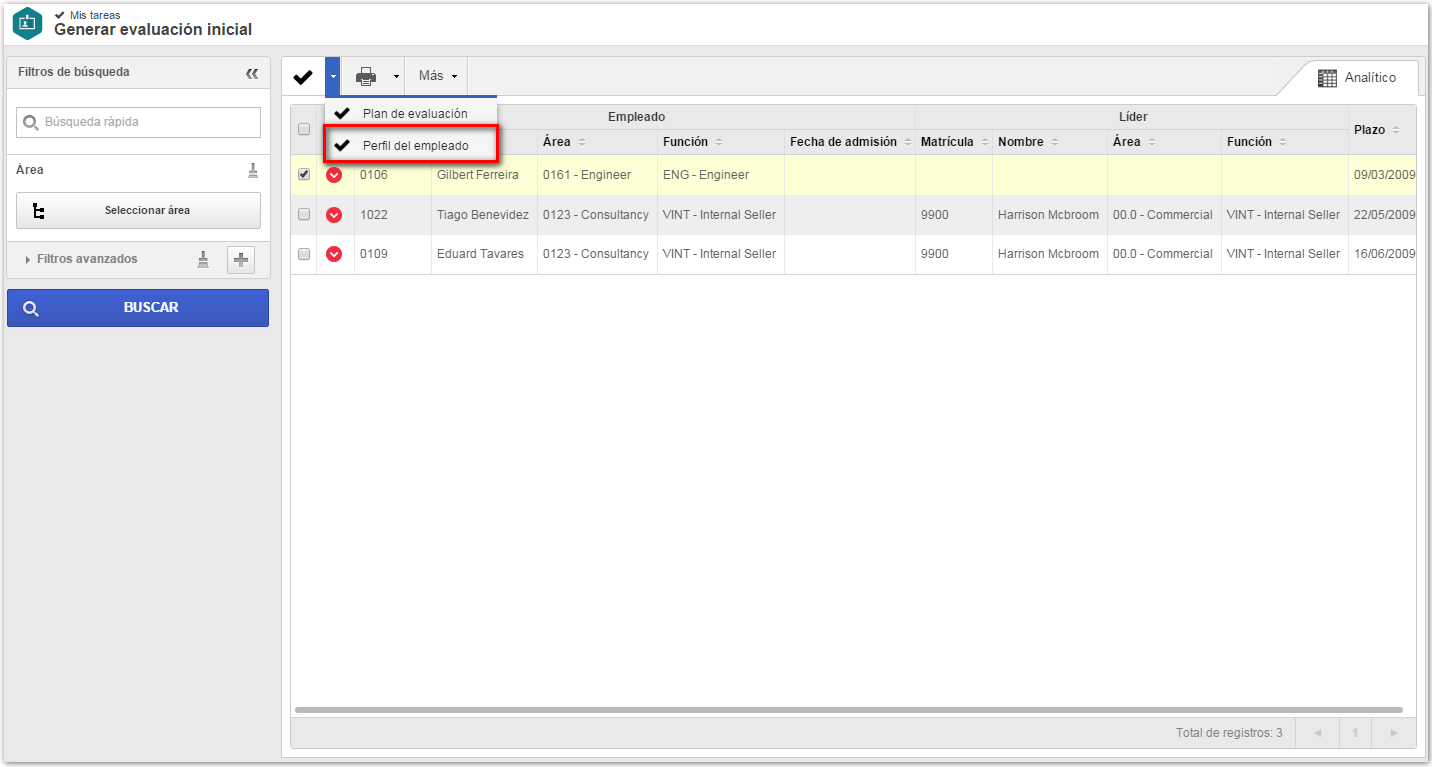
Task: Select Perfil del empleado menu option
Action: pos(411,145)
